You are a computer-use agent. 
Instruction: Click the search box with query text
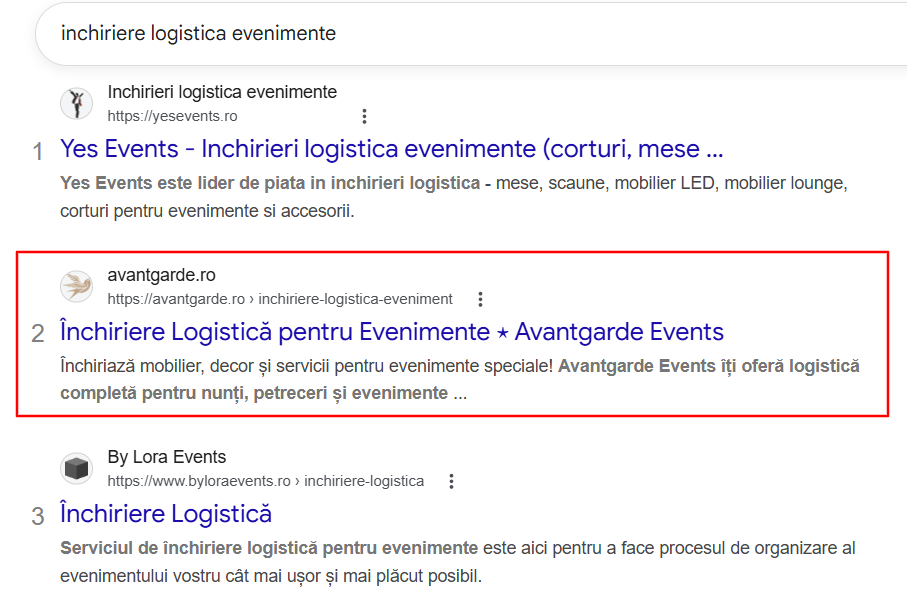[x=471, y=34]
